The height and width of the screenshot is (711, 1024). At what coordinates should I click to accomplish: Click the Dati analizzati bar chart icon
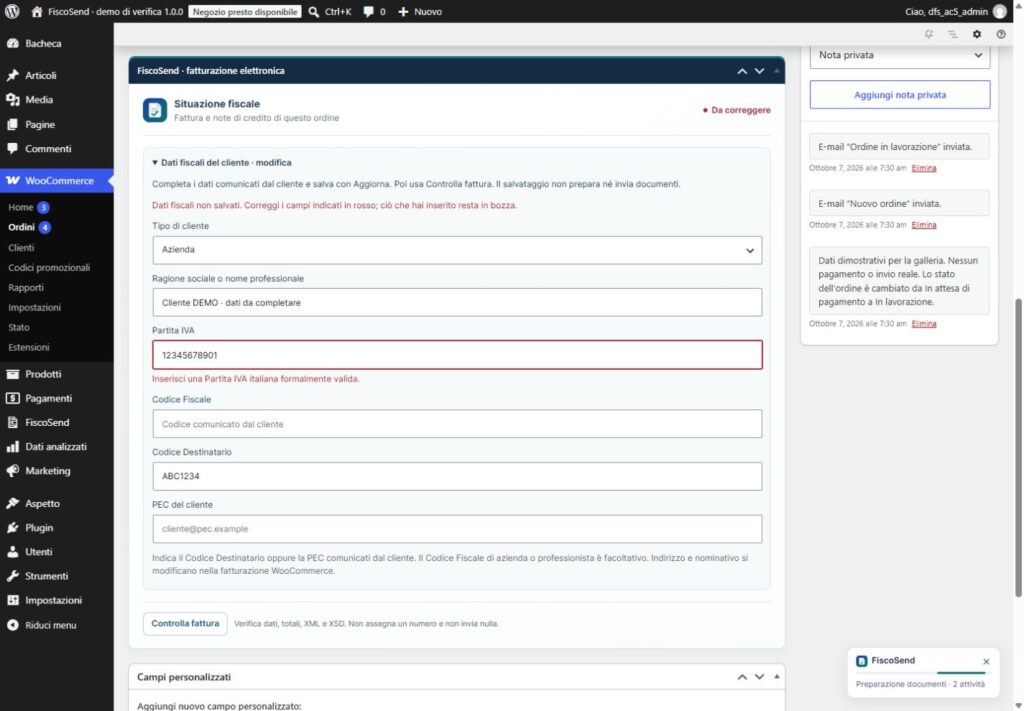(12, 447)
